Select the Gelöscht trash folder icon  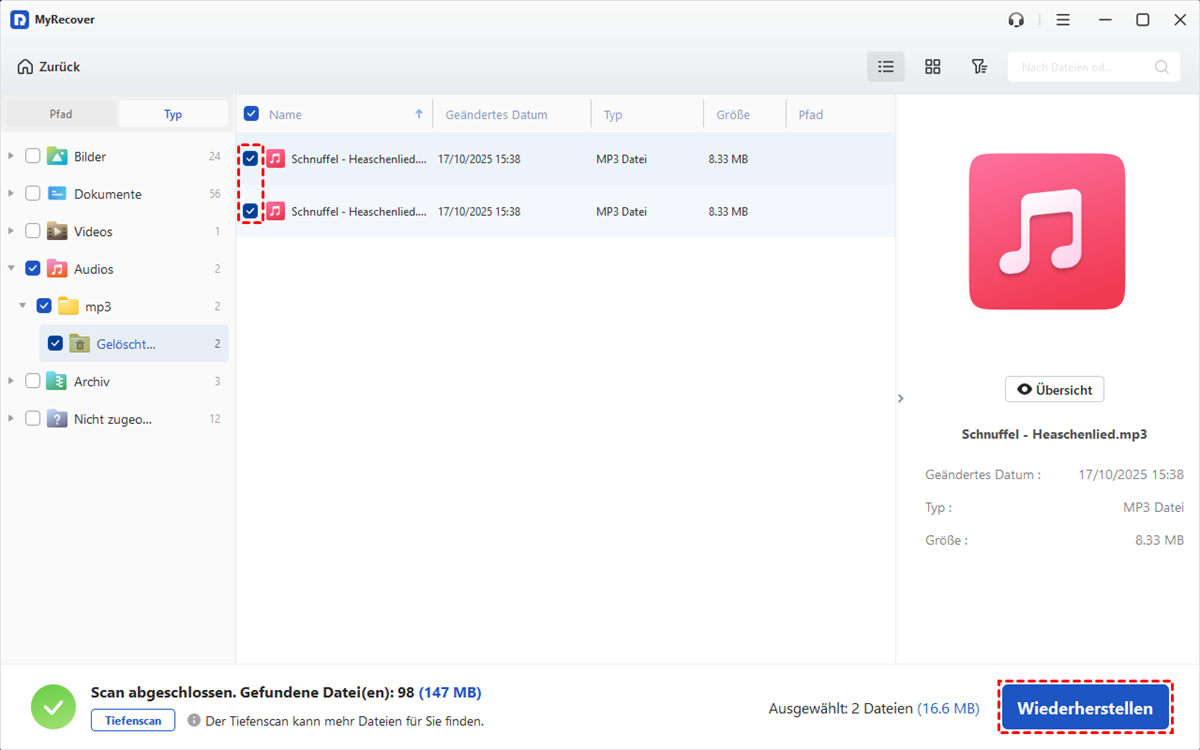tap(80, 344)
